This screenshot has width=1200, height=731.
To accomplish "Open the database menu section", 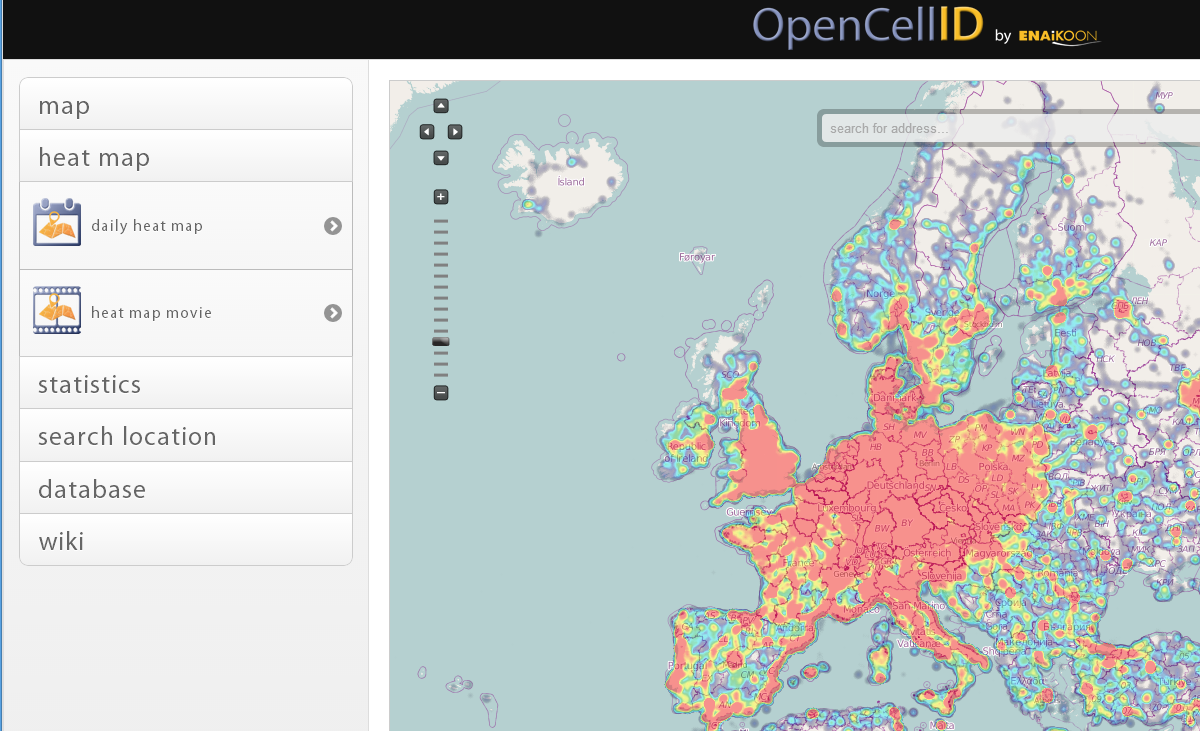I will [186, 489].
